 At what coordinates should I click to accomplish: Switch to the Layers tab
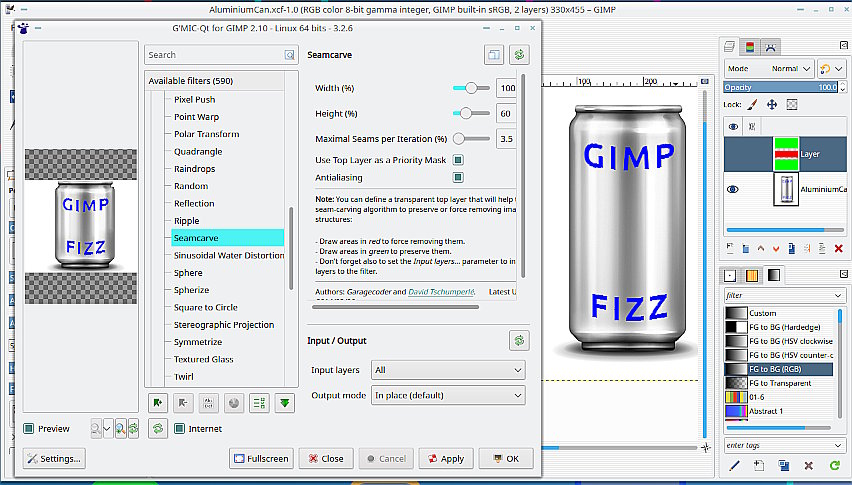point(730,47)
